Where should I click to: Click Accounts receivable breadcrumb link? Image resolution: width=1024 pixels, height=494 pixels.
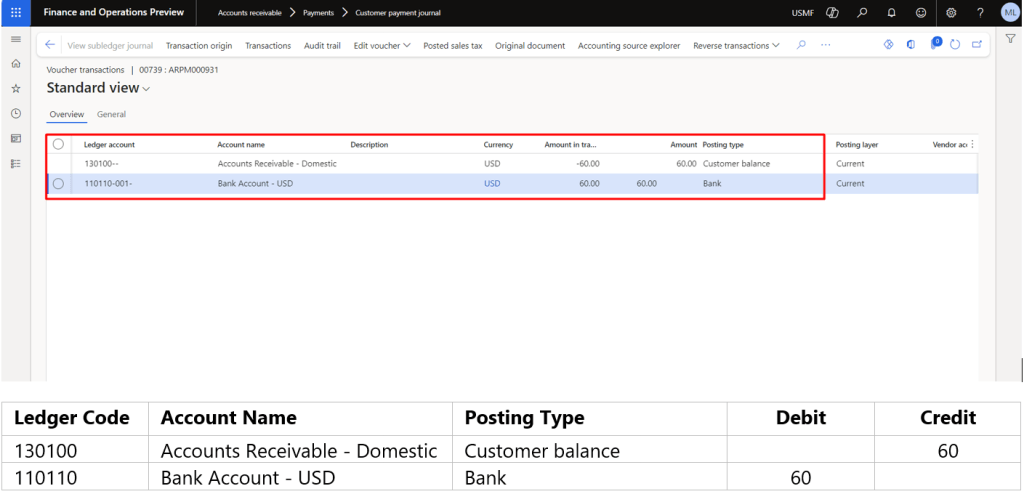[250, 12]
